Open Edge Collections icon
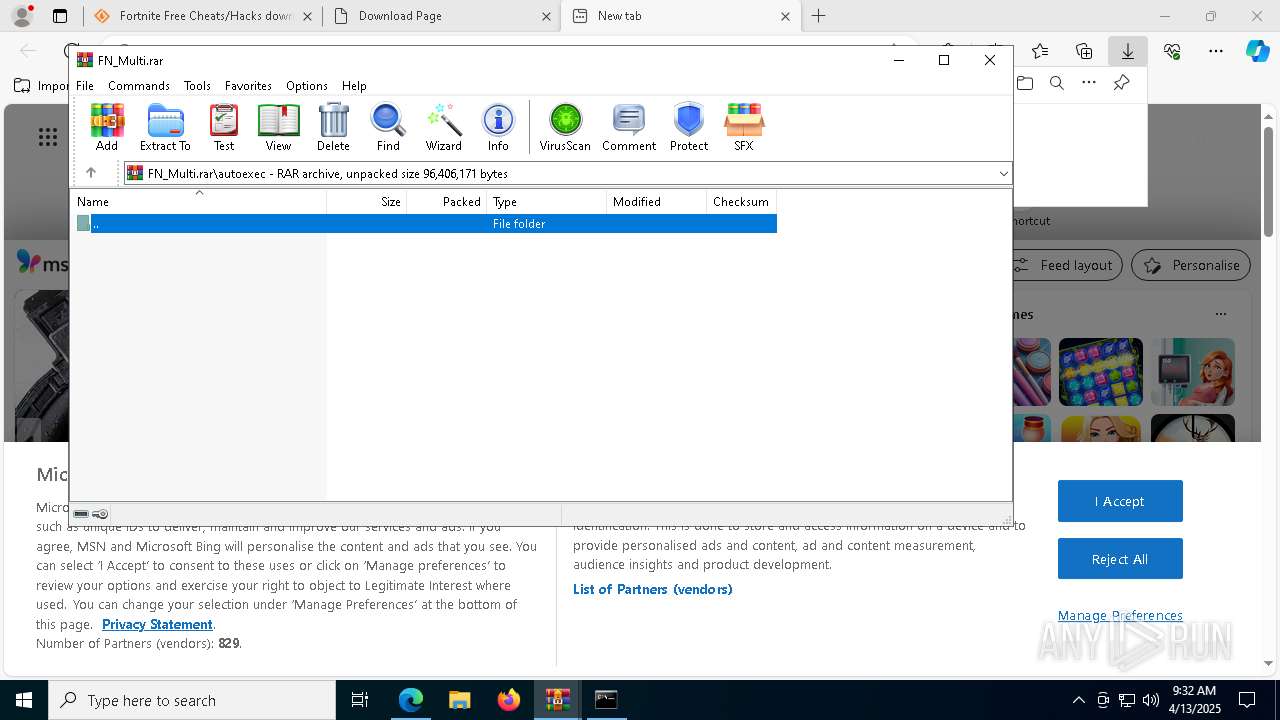 1084,51
